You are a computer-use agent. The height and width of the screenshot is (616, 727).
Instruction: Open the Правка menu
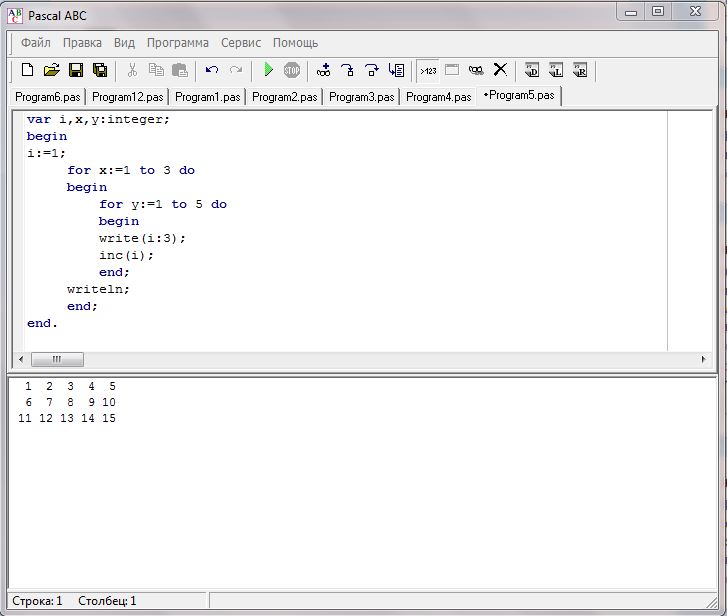(82, 43)
